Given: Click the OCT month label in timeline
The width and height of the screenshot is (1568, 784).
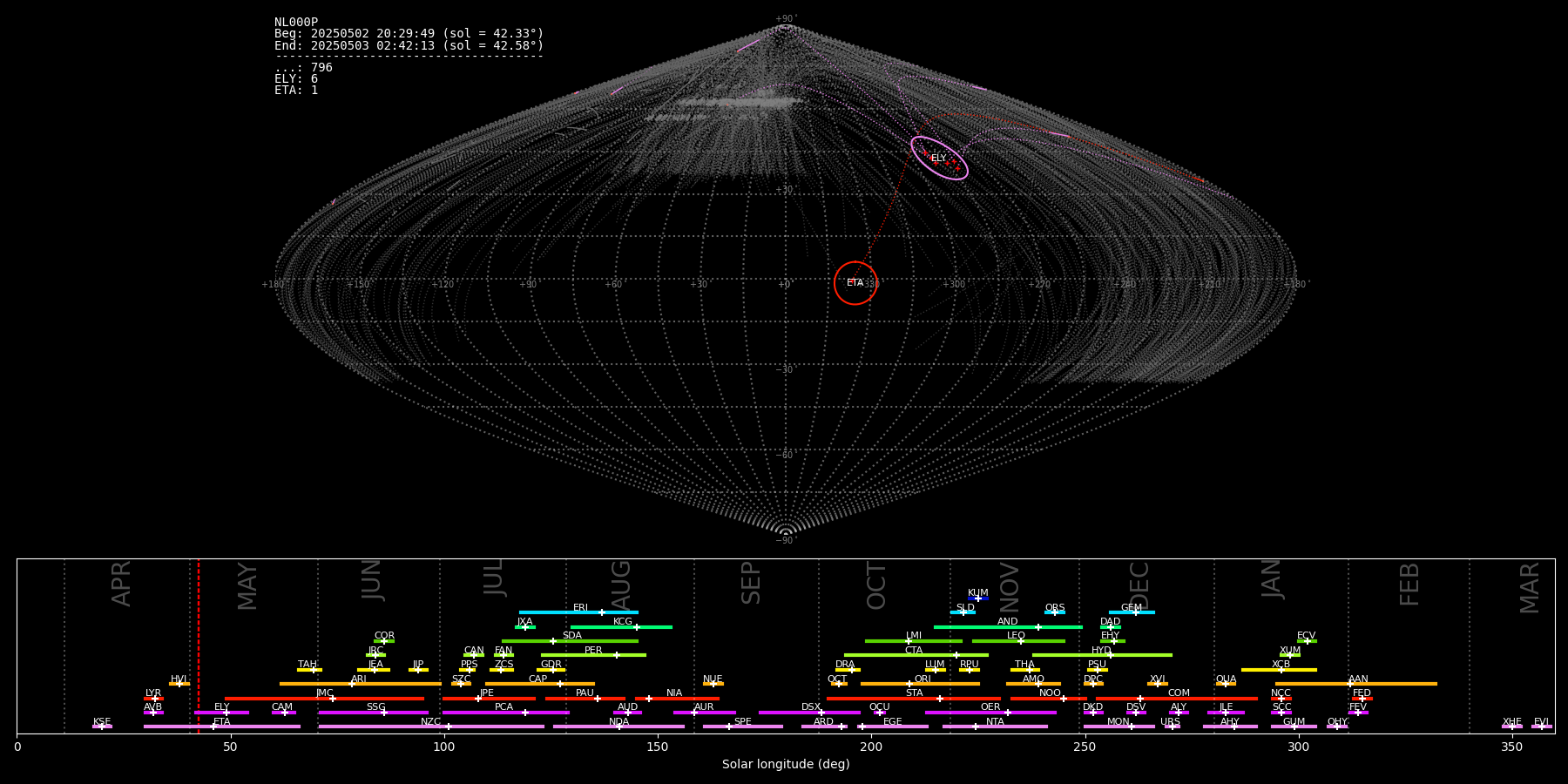Looking at the screenshot, I should (x=876, y=586).
